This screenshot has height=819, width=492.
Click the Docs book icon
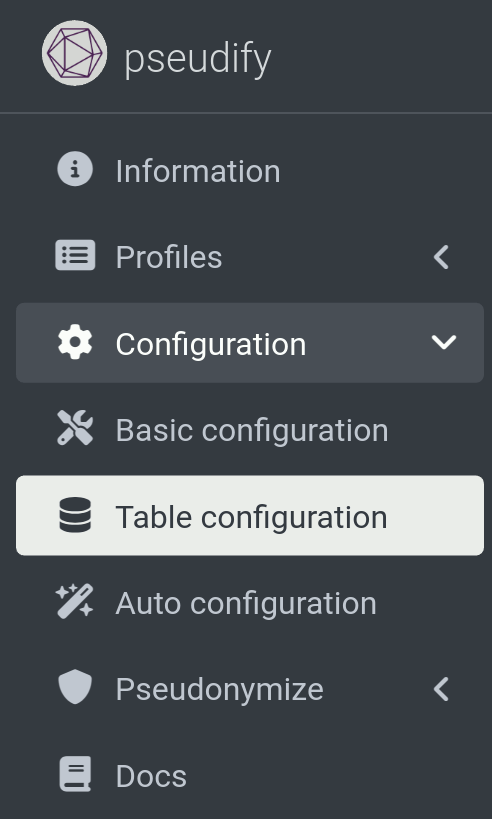75,774
